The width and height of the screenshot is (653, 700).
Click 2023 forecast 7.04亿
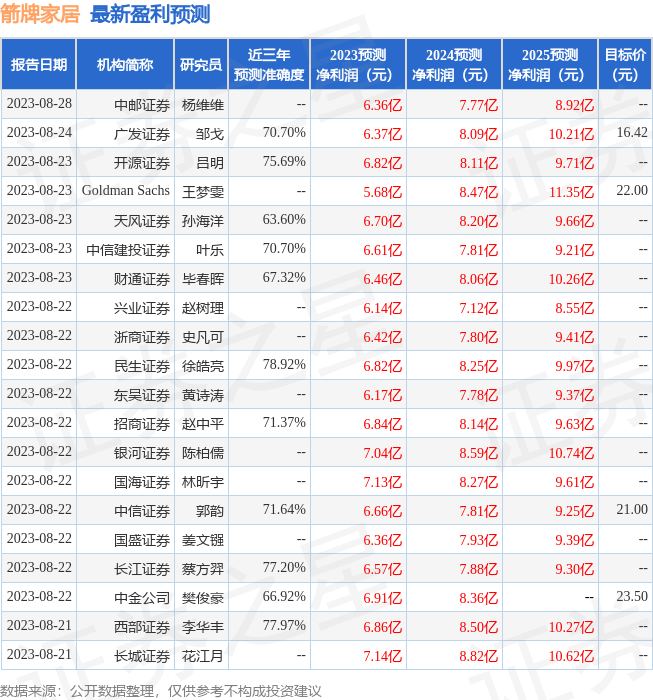pos(383,454)
